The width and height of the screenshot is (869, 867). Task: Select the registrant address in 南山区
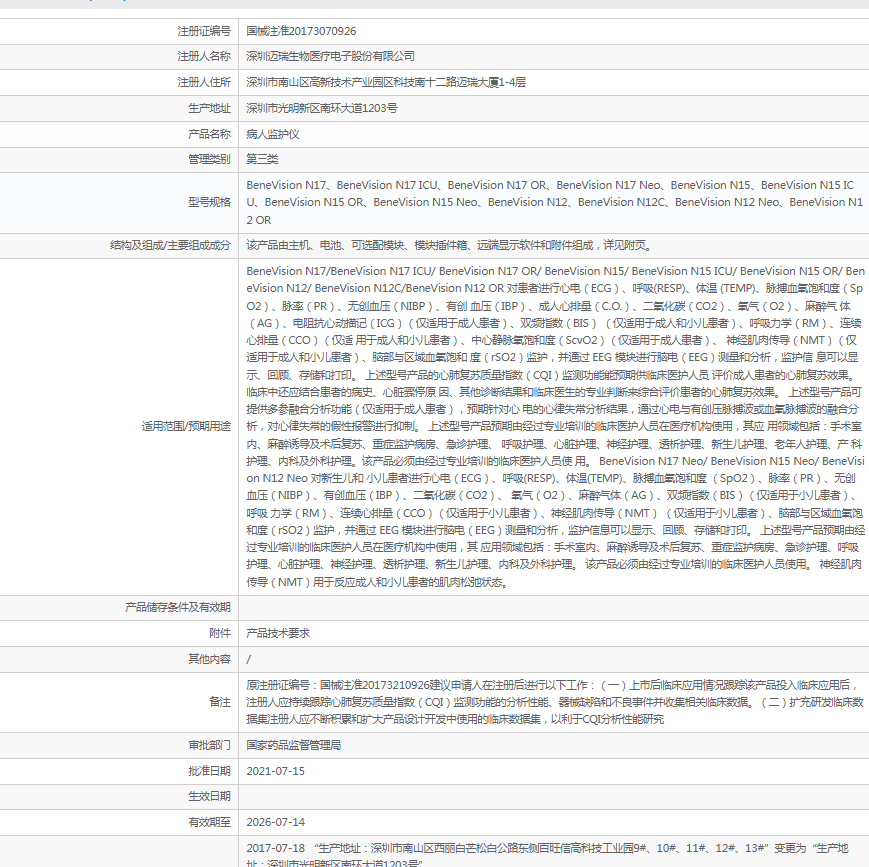pos(386,83)
